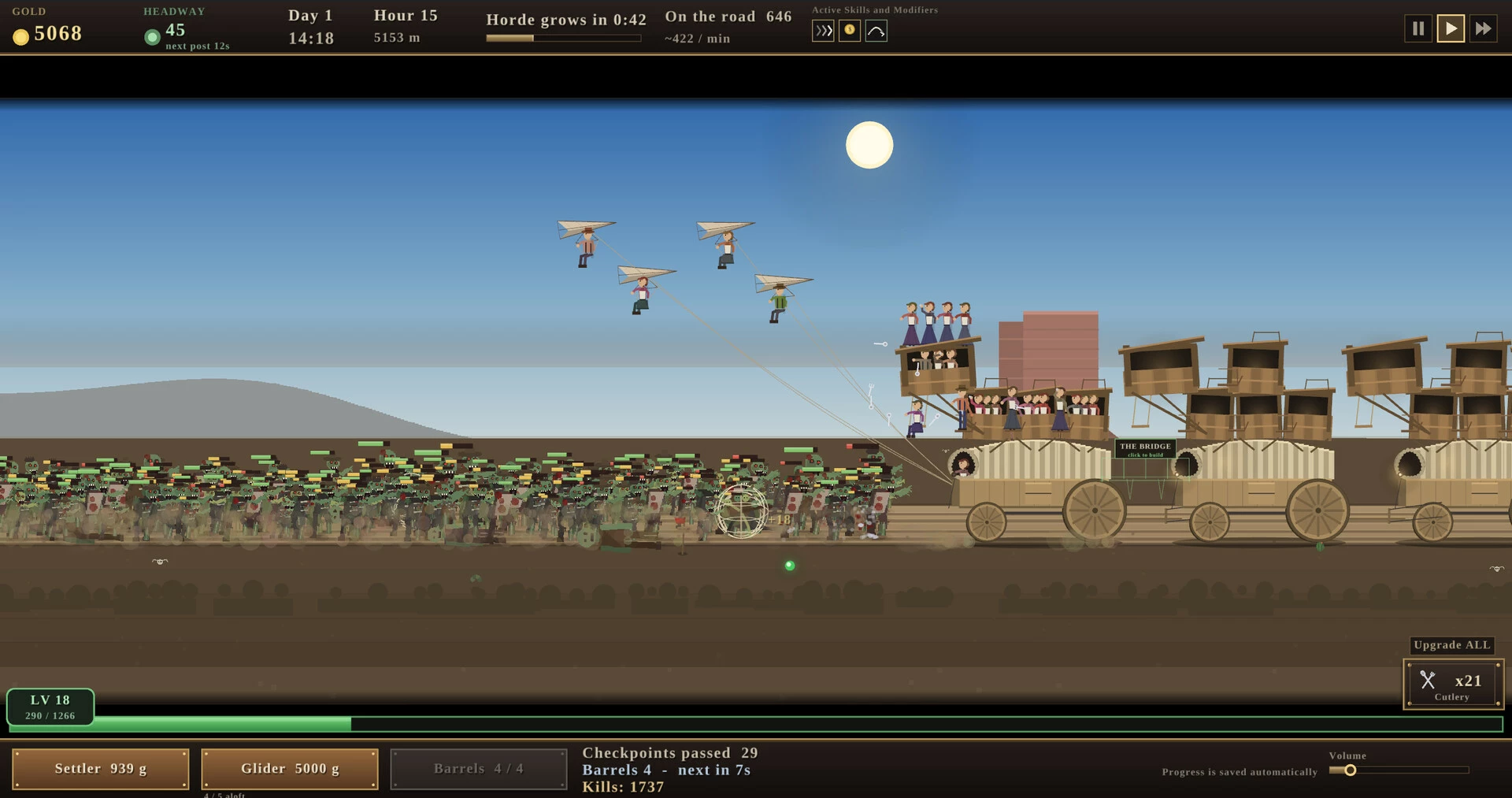Click the sun in the sky

(869, 145)
